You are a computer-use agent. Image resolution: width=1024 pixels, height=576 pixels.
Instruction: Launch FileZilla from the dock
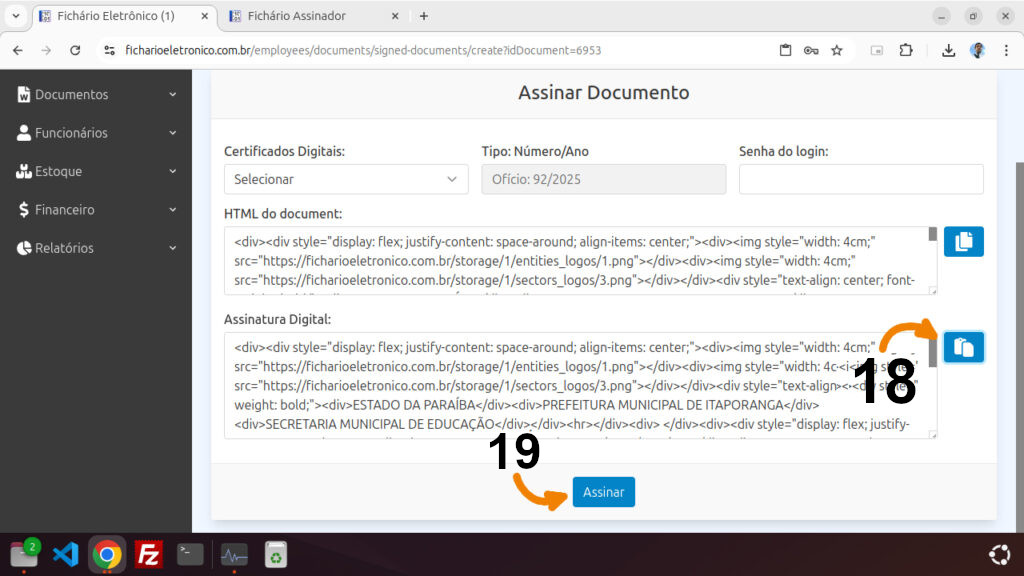148,555
